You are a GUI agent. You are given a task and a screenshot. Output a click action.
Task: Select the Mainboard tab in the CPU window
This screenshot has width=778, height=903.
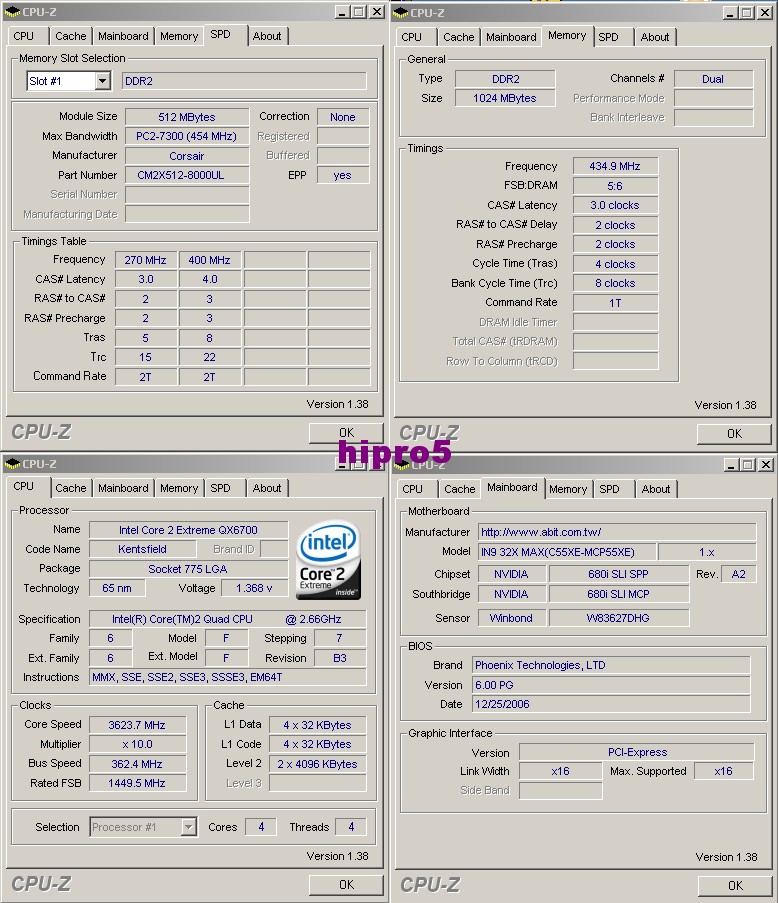coord(123,488)
